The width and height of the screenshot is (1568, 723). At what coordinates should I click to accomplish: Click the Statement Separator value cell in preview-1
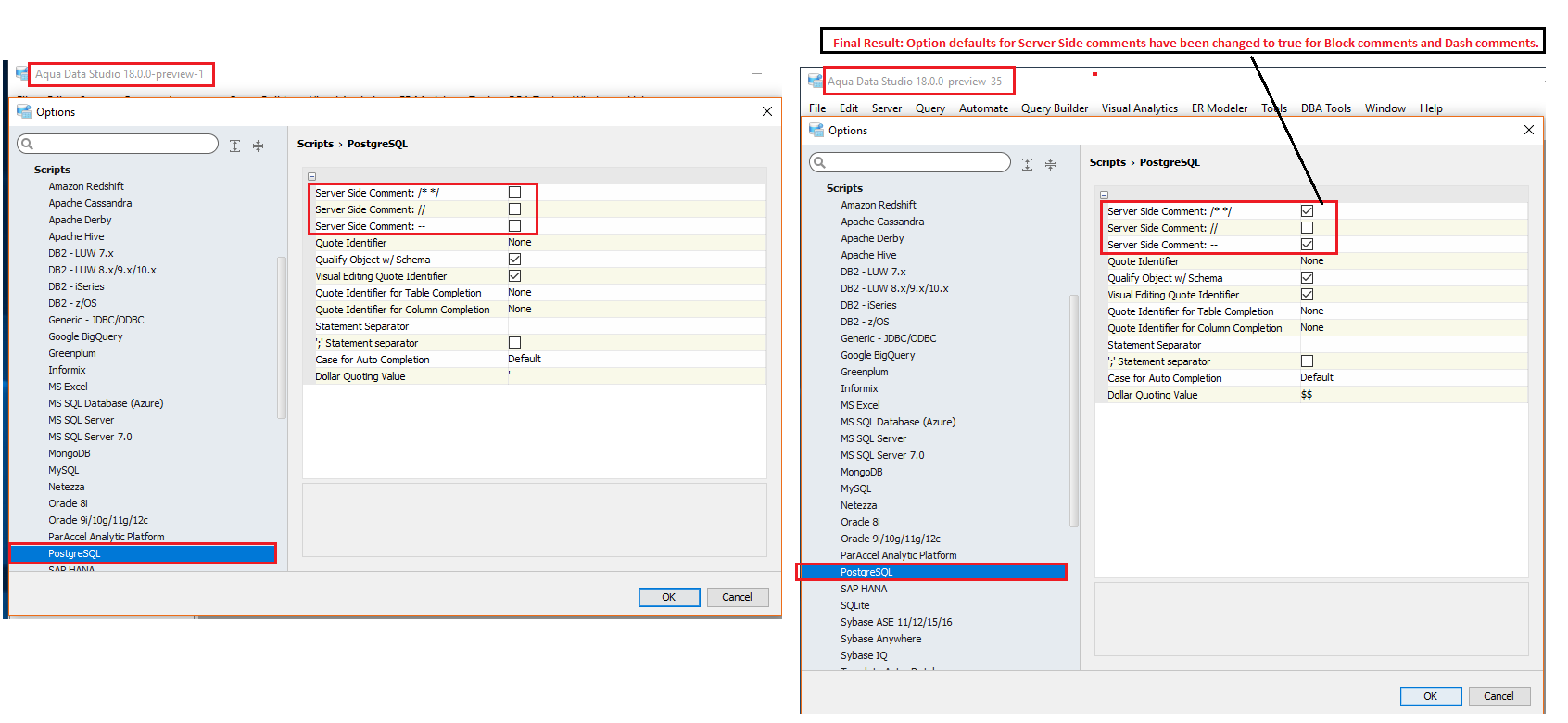pos(637,326)
